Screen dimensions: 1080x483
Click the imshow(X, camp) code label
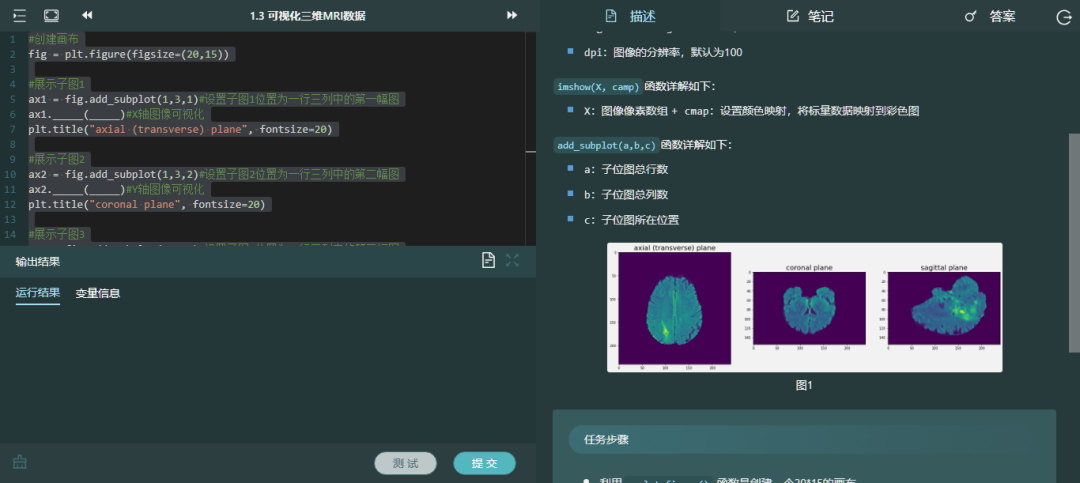(x=598, y=87)
